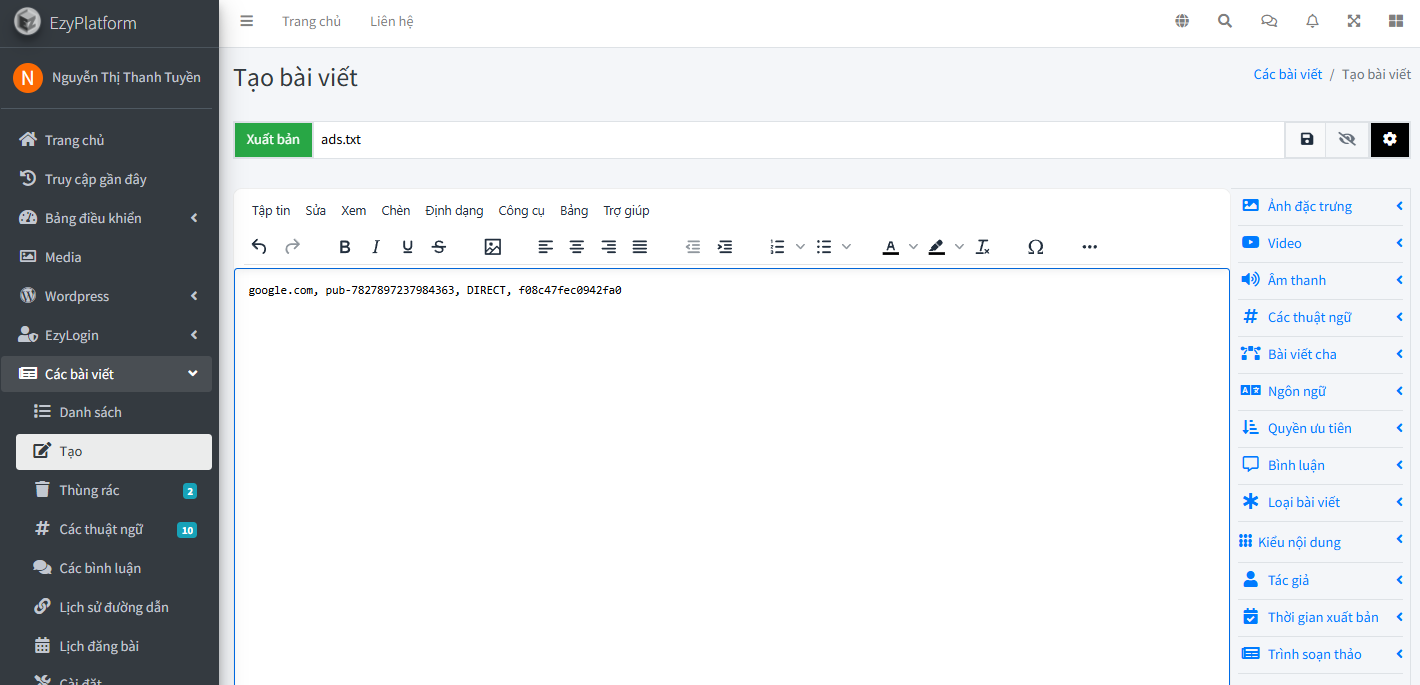This screenshot has height=685, width=1420.
Task: Increase paragraph indent
Action: (725, 247)
